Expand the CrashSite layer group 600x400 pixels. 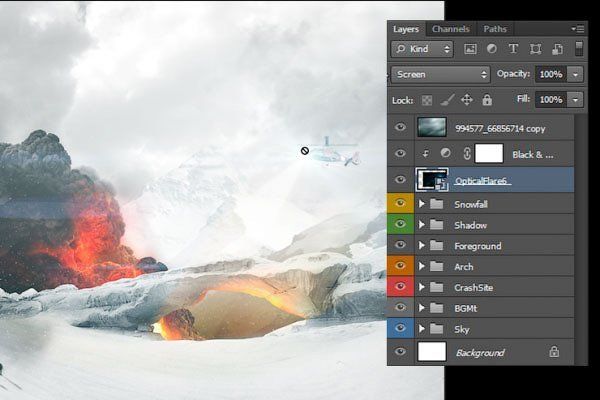tap(422, 287)
